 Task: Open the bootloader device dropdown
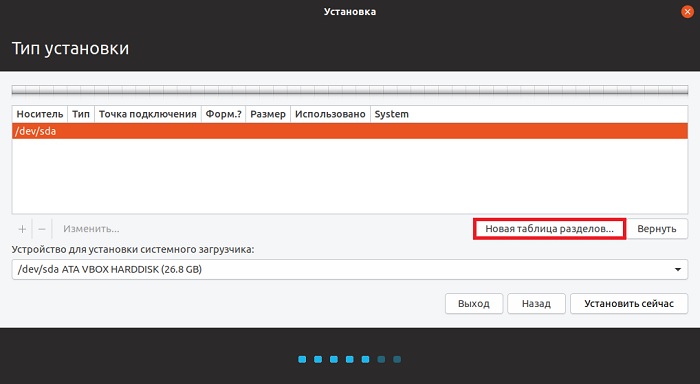click(x=350, y=270)
